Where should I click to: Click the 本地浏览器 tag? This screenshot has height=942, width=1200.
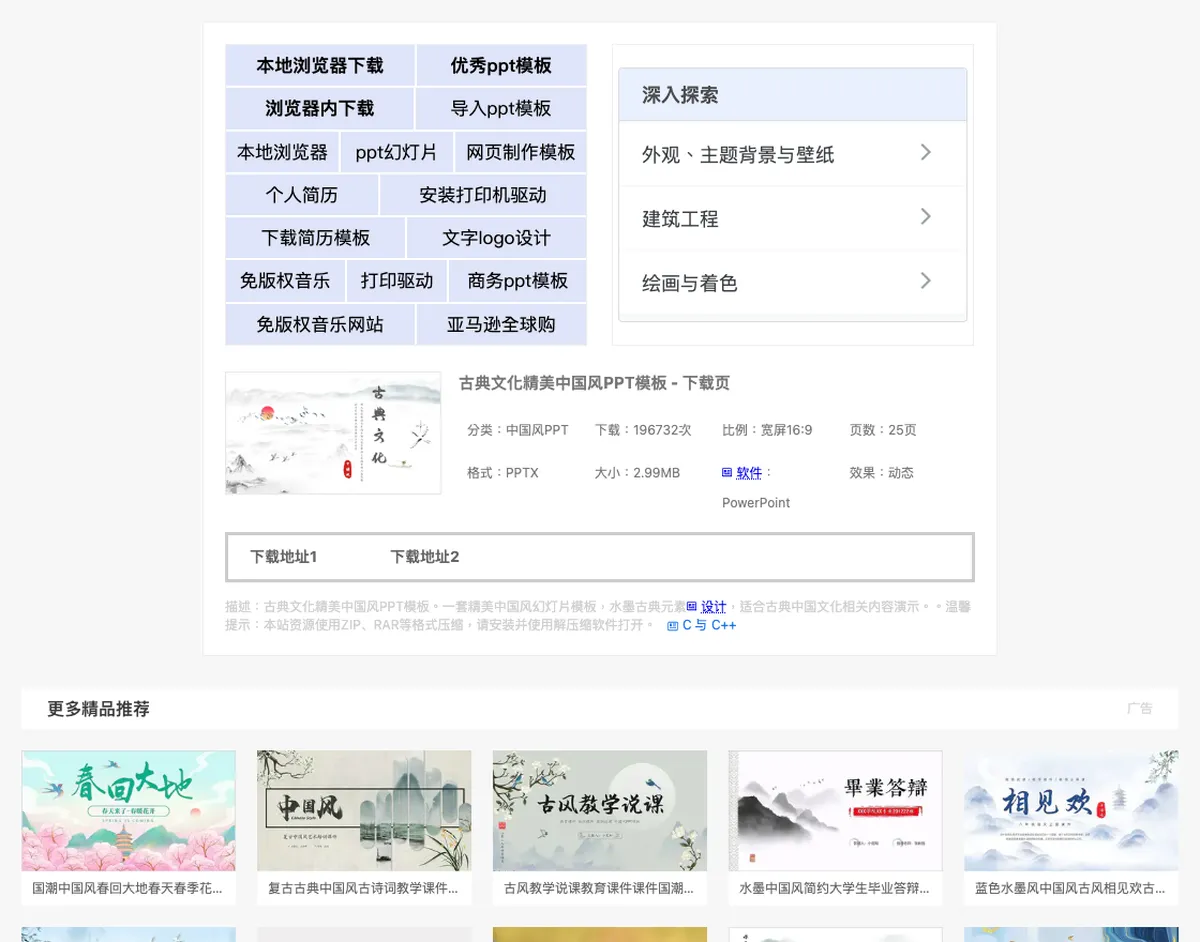pyautogui.click(x=282, y=152)
